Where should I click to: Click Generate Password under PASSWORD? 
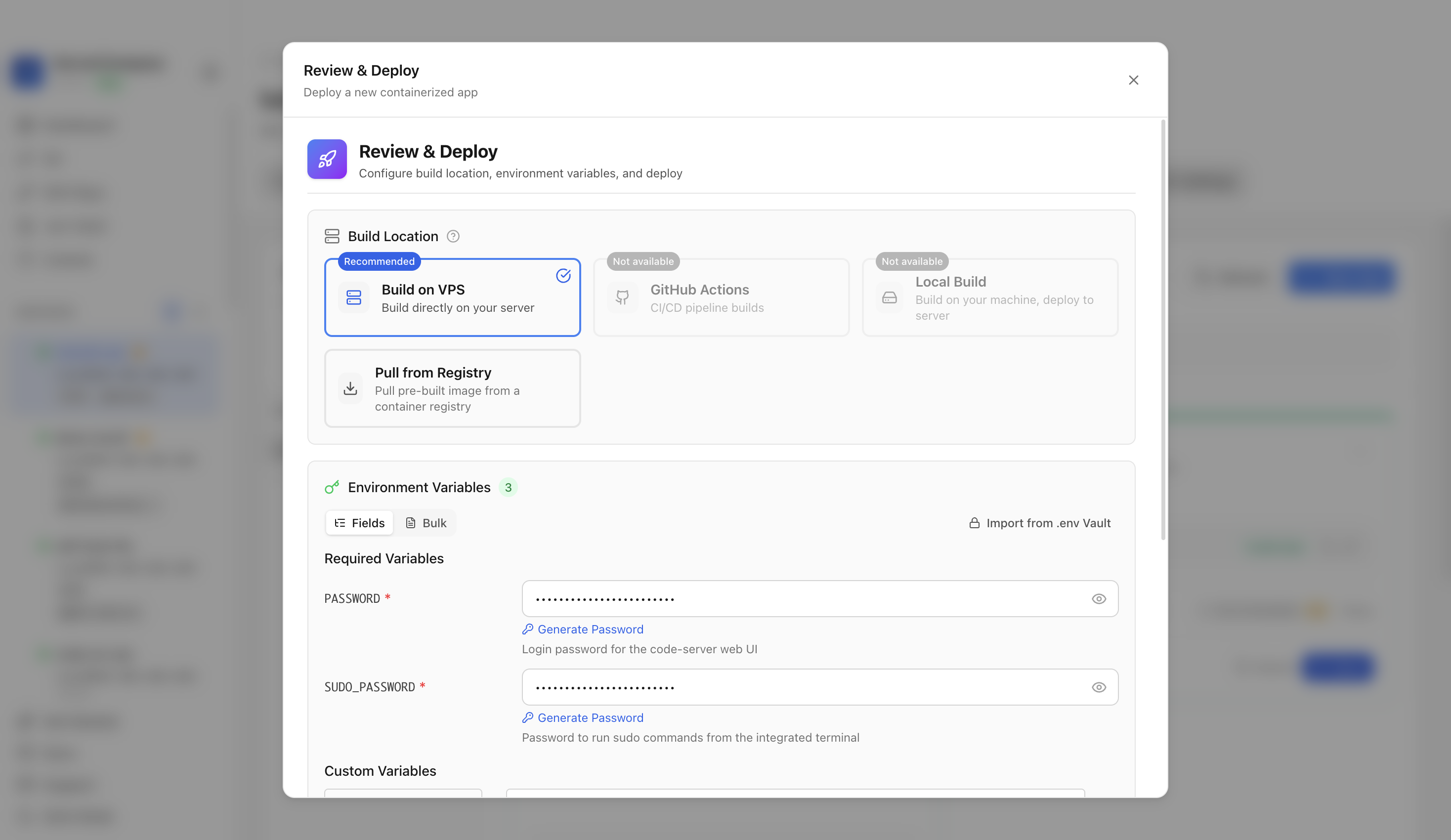pyautogui.click(x=583, y=630)
